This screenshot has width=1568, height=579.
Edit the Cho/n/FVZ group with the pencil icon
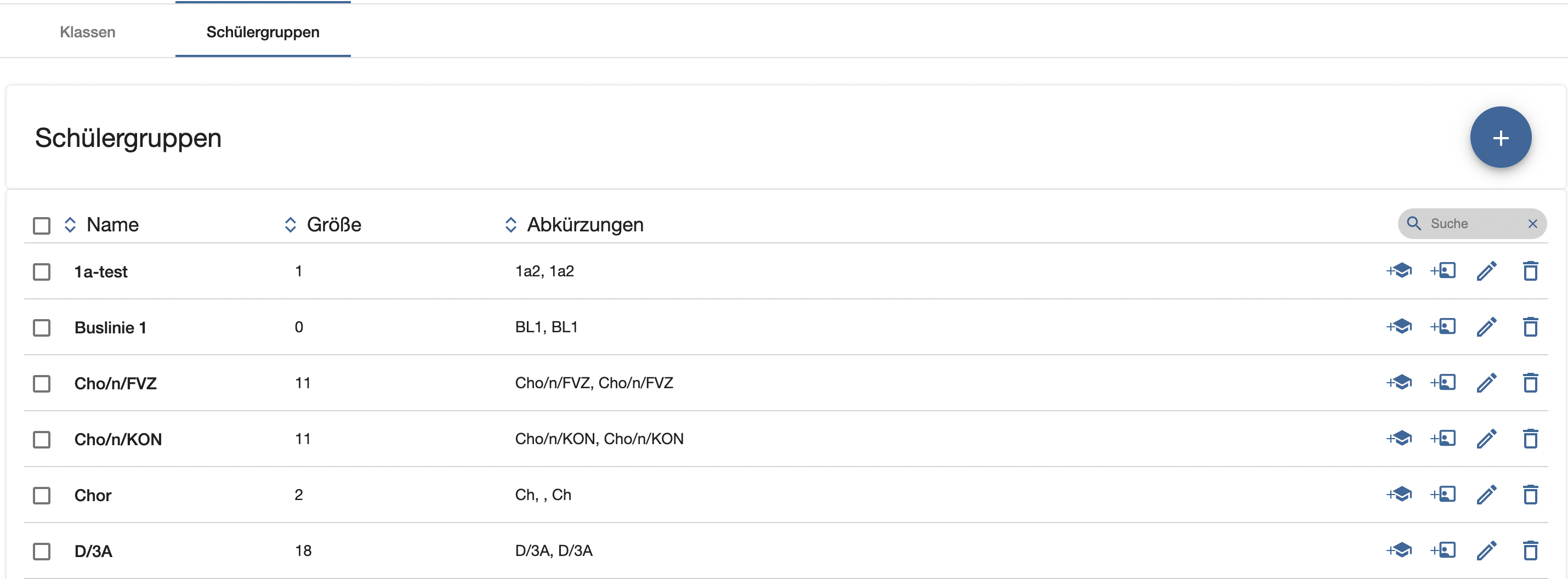tap(1486, 383)
